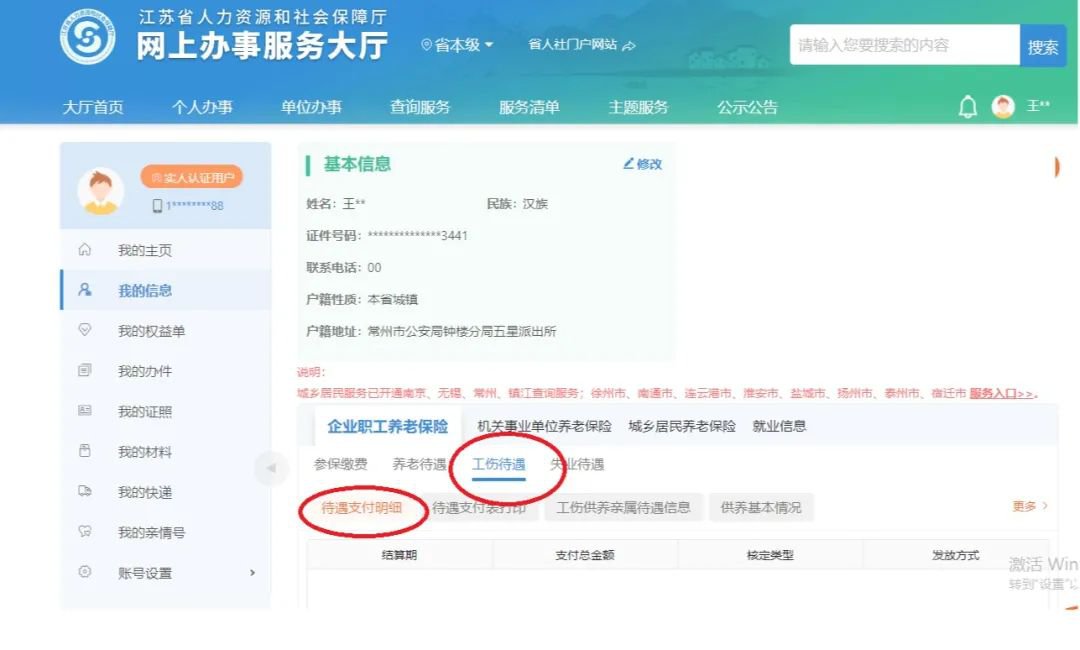
Task: Click the 修改 edit link
Action: (x=642, y=164)
